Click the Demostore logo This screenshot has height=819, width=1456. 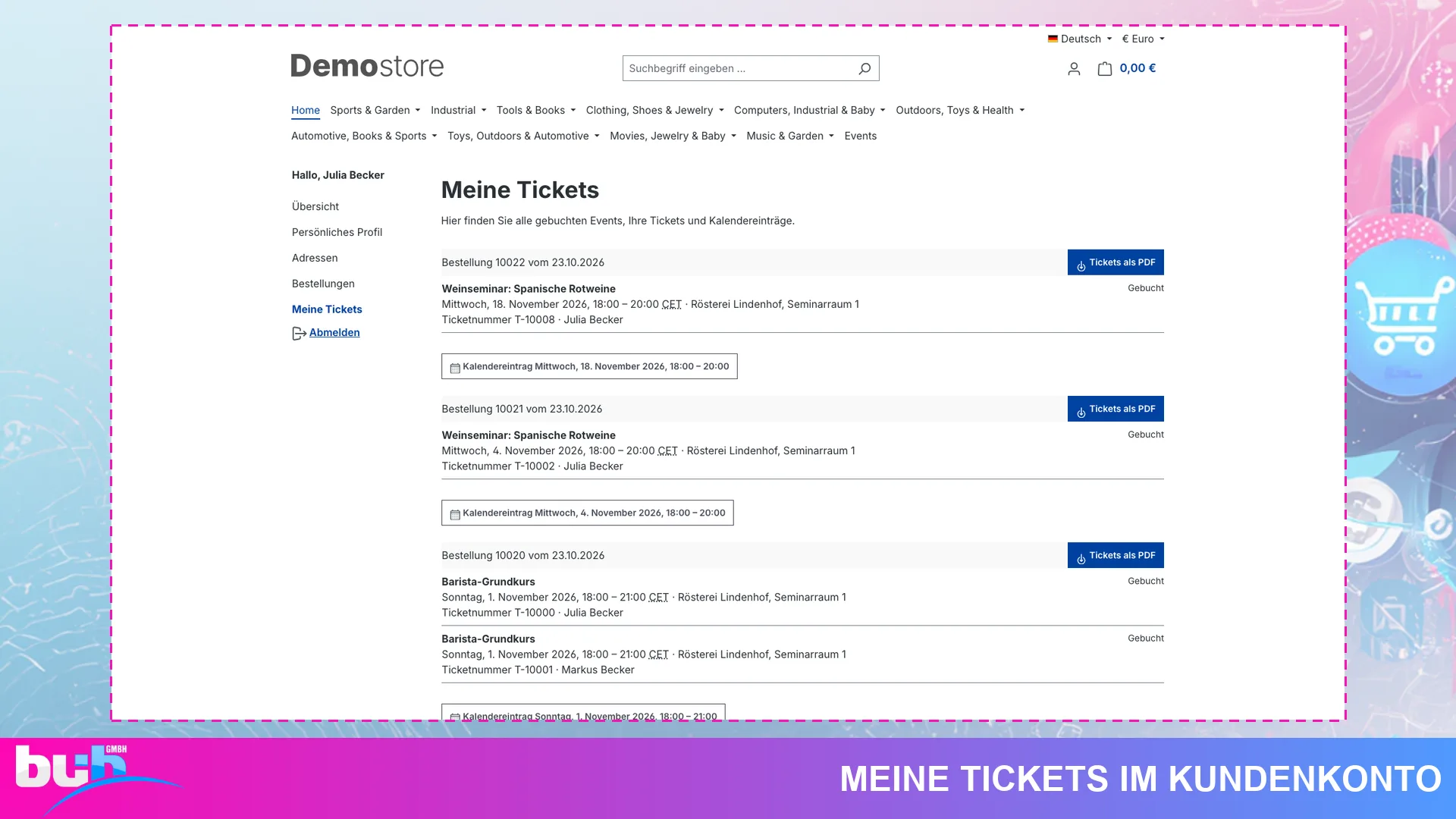click(367, 67)
